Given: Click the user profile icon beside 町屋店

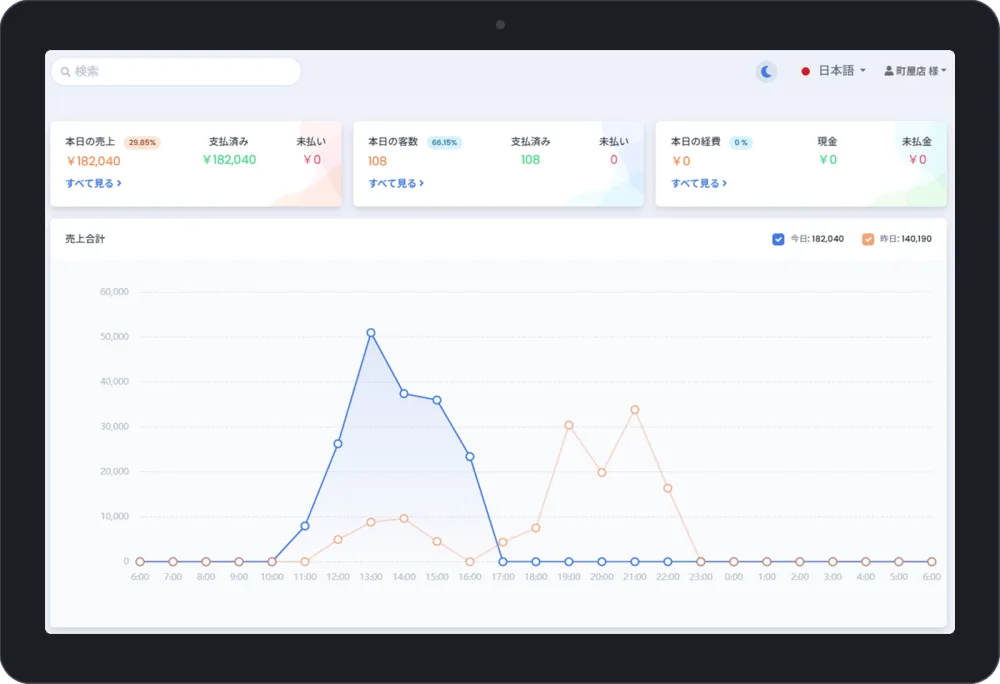Looking at the screenshot, I should point(888,71).
